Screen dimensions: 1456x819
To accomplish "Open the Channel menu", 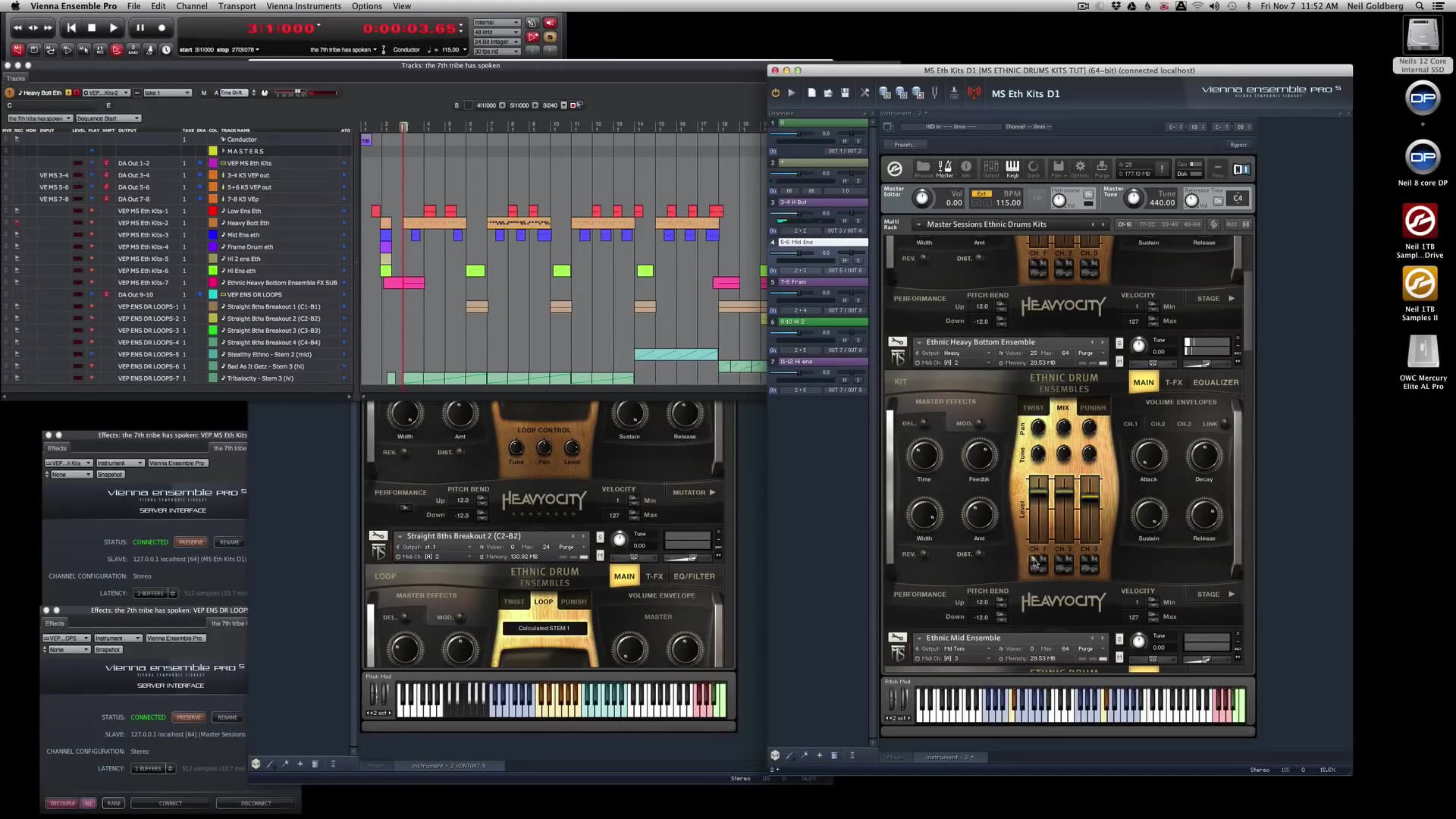I will tap(192, 6).
